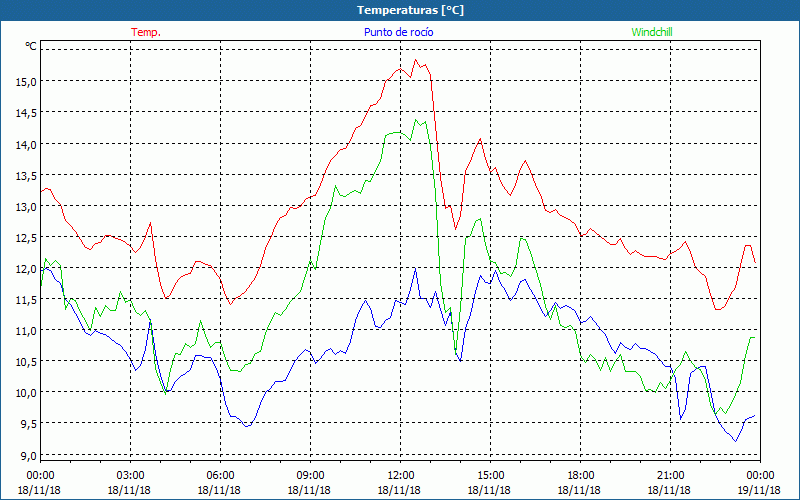800x500 pixels.
Task: Select the 06:00 time marker on the x-axis
Action: (220, 475)
